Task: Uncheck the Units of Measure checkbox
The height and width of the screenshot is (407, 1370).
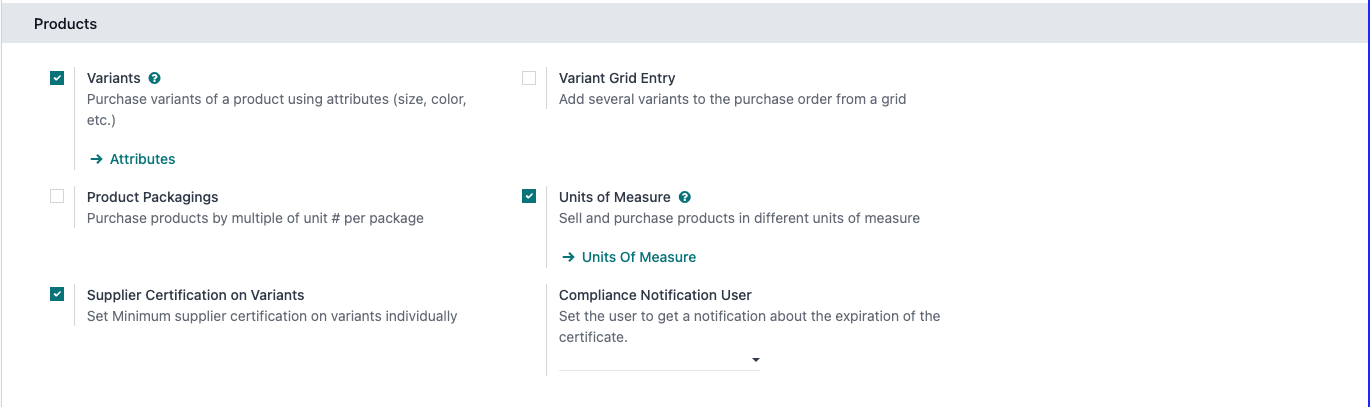Action: pyautogui.click(x=529, y=197)
